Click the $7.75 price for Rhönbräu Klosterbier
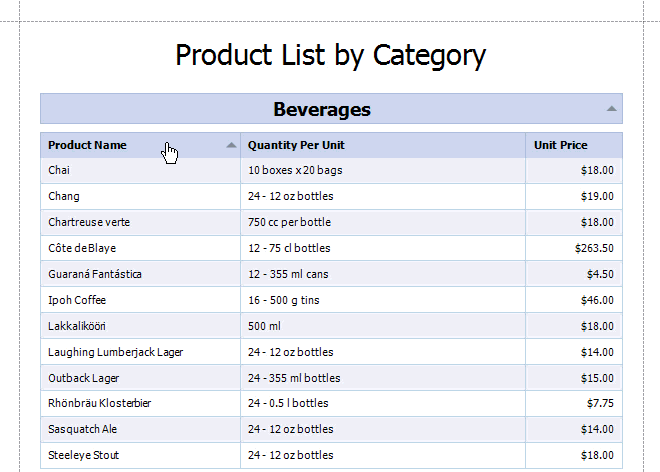The width and height of the screenshot is (660, 472). pos(599,404)
